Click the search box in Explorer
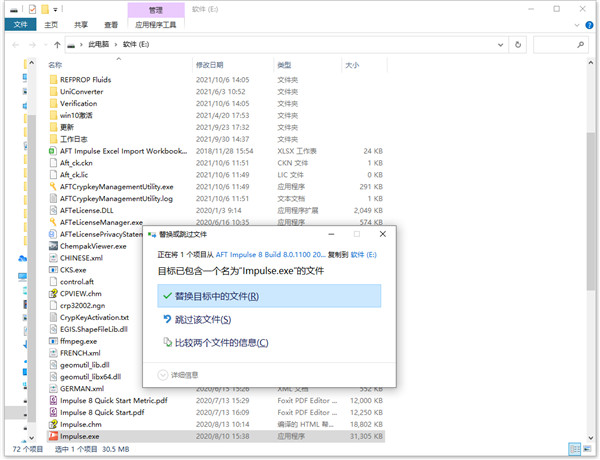This screenshot has height=460, width=600. click(x=560, y=45)
